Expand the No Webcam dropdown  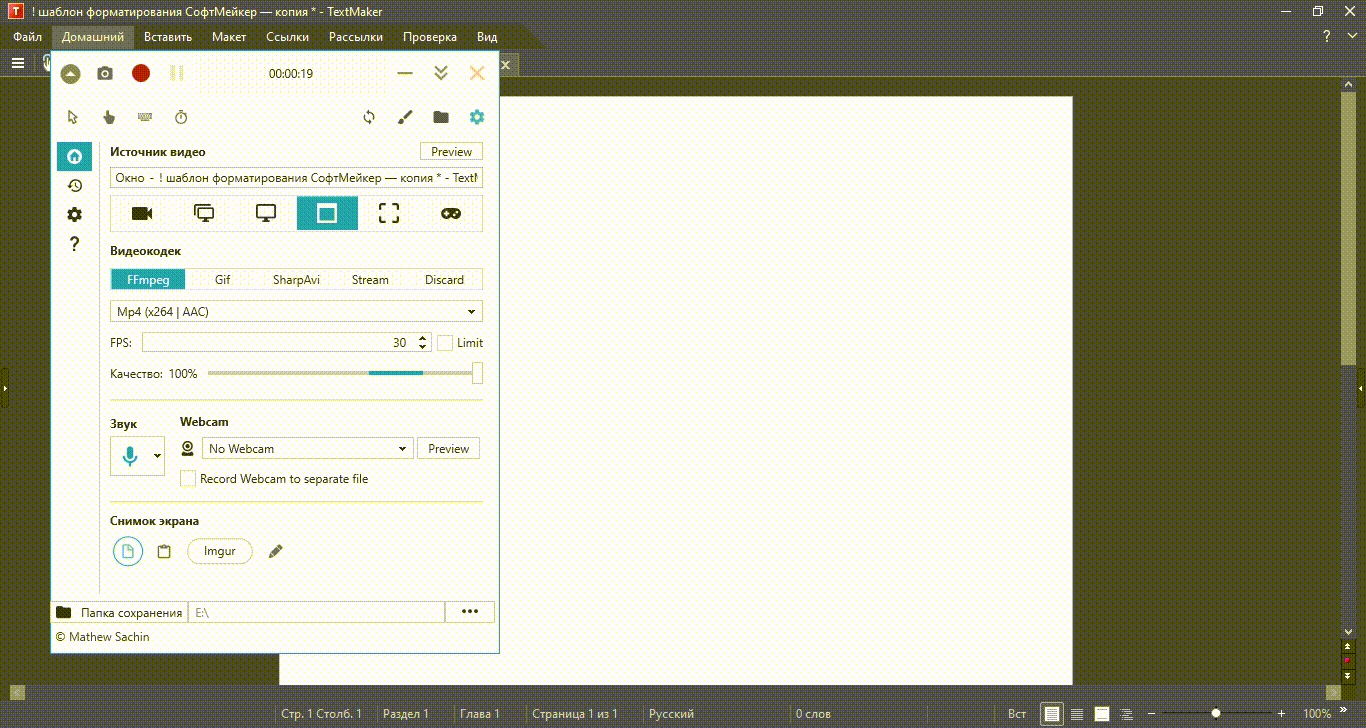coord(307,449)
